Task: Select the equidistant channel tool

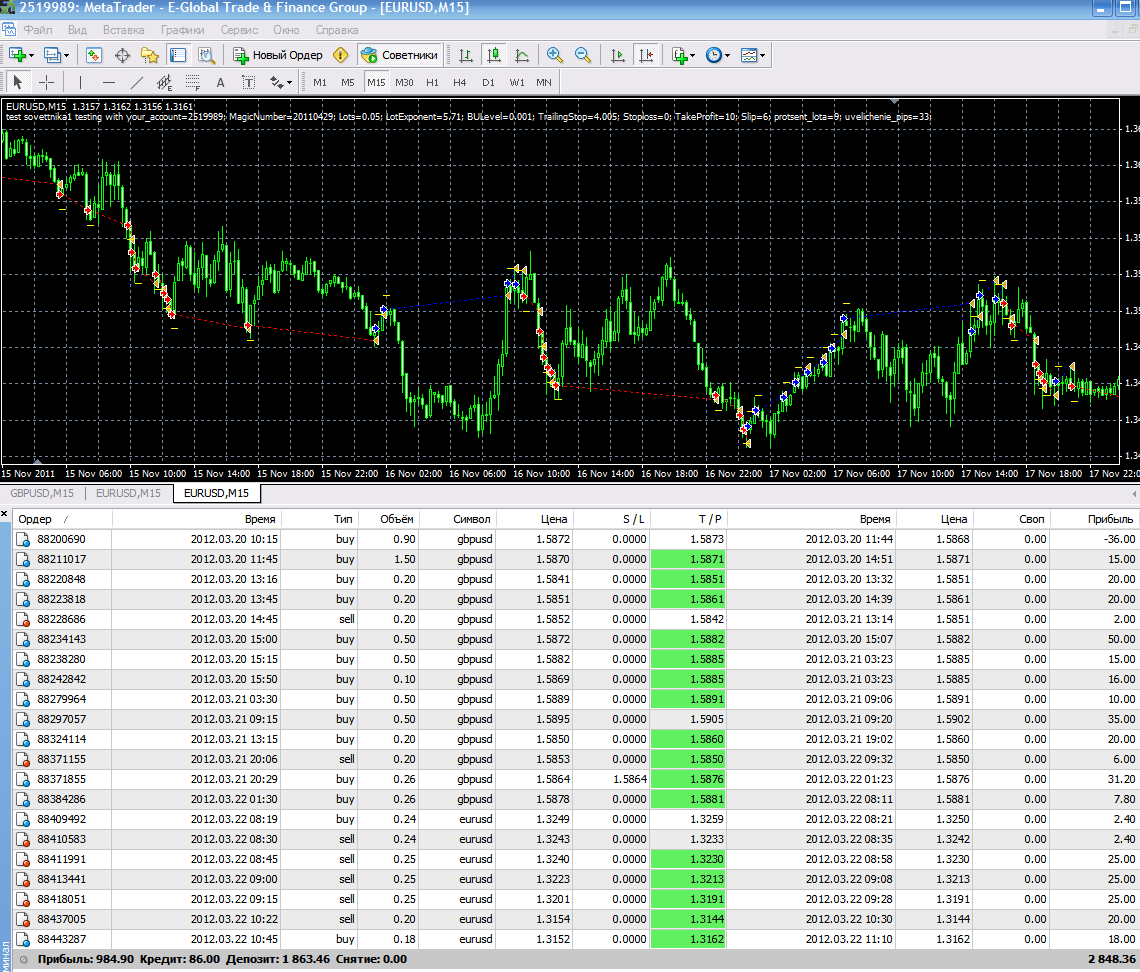Action: coord(164,82)
